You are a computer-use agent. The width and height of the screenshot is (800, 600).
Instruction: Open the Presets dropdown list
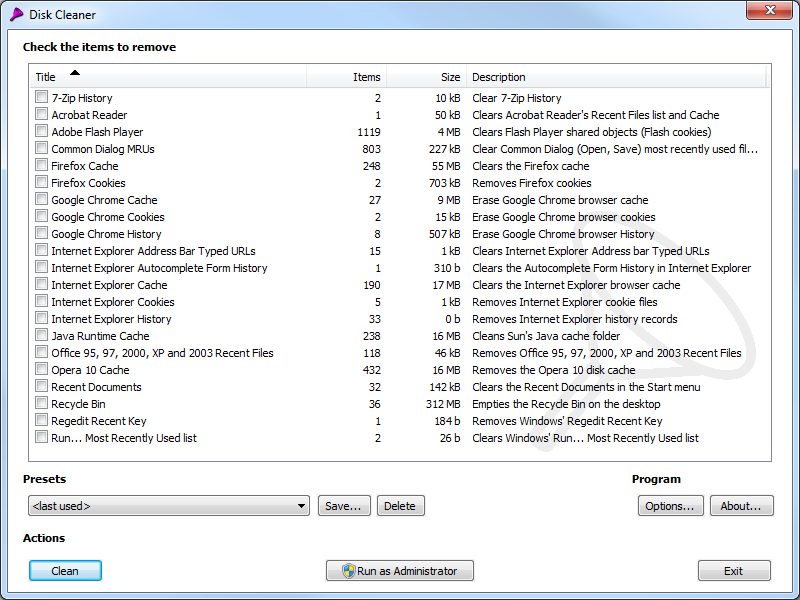[302, 506]
